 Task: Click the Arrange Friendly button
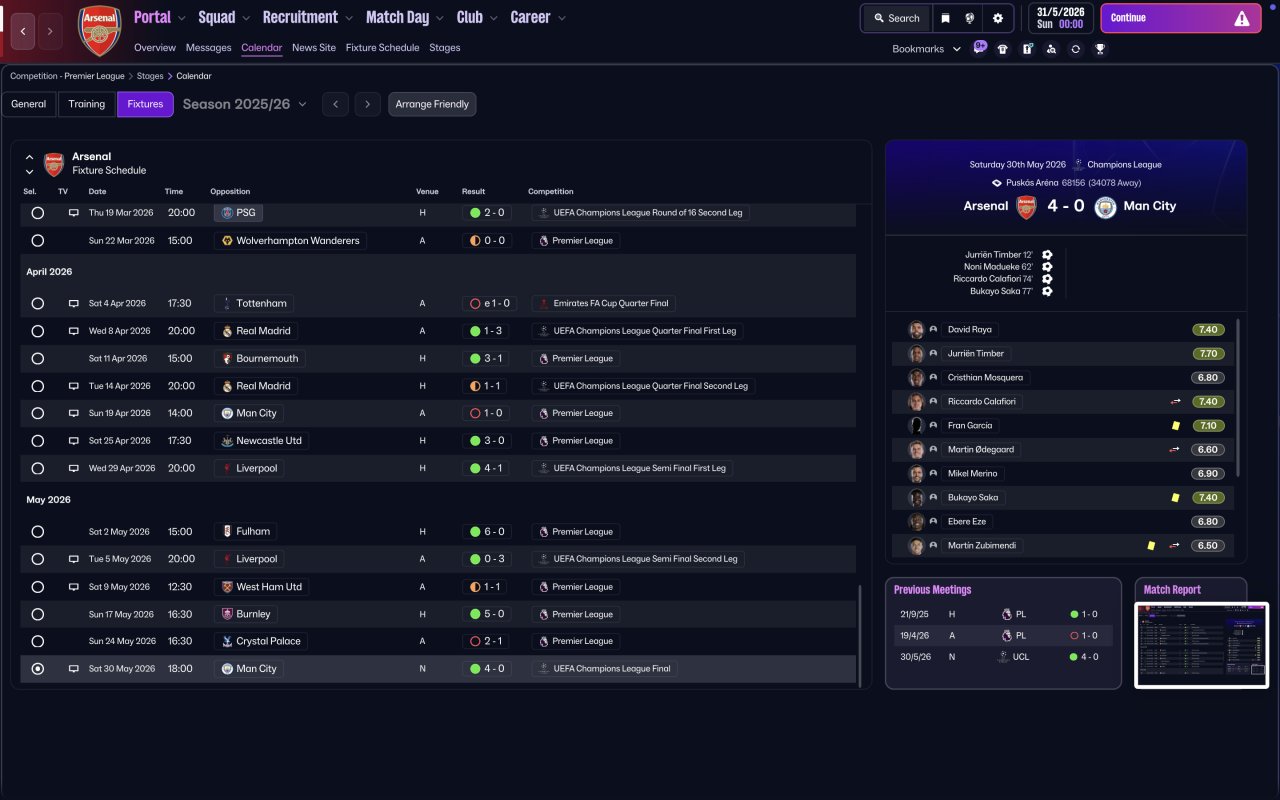432,104
